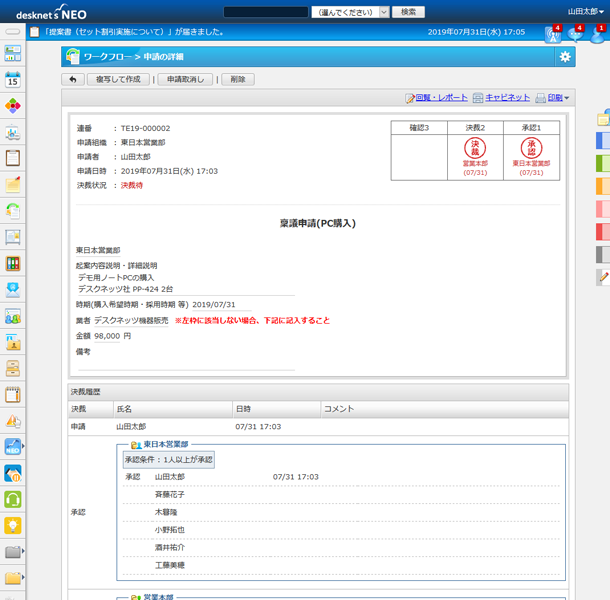This screenshot has height=600, width=610.
Task: Click the top search text field
Action: pos(265,11)
